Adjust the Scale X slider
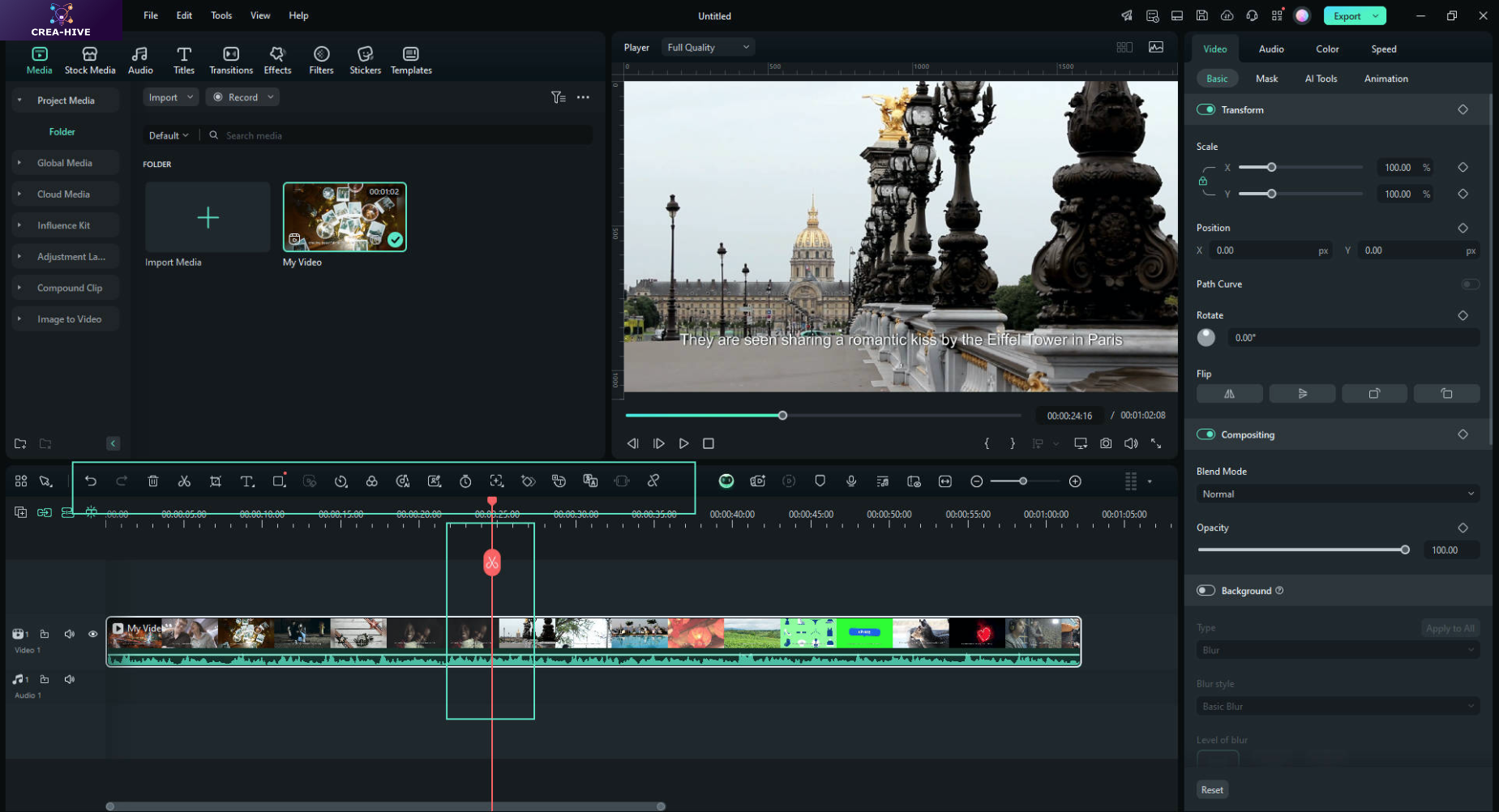1499x812 pixels. point(1271,168)
